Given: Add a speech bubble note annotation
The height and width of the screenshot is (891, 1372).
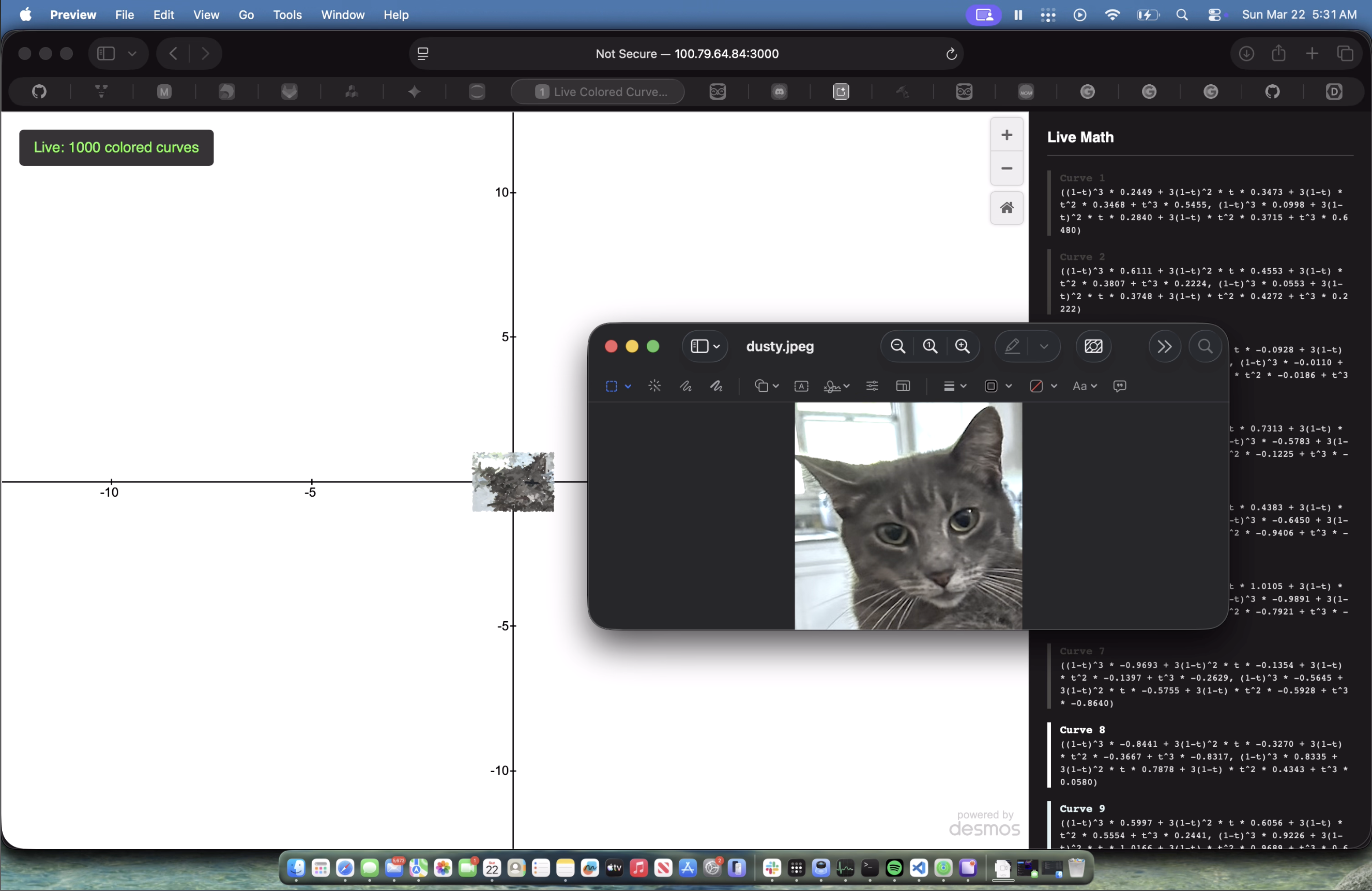Looking at the screenshot, I should pyautogui.click(x=1120, y=386).
